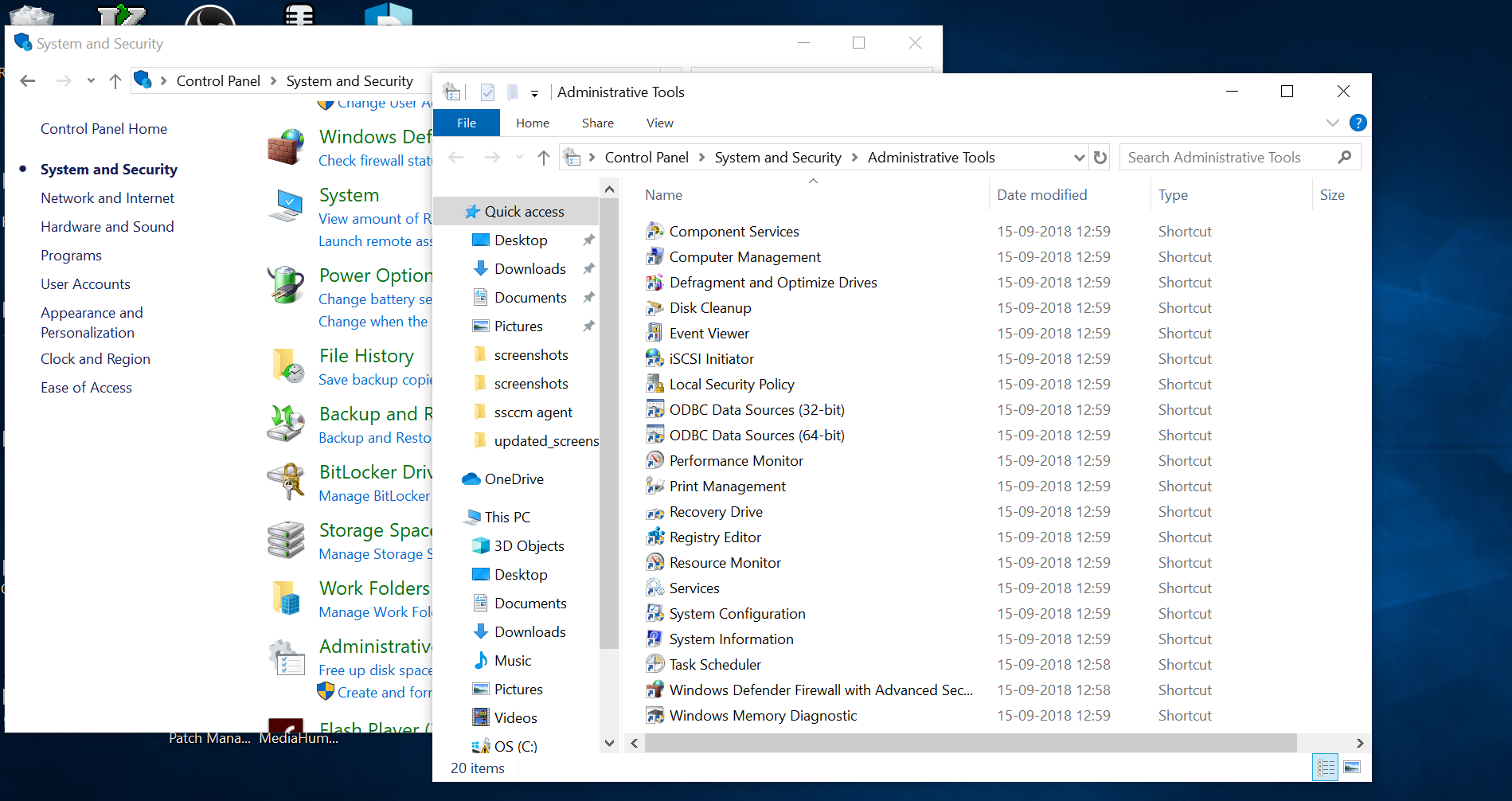This screenshot has width=1512, height=801.
Task: Open Disk Cleanup
Action: (709, 307)
